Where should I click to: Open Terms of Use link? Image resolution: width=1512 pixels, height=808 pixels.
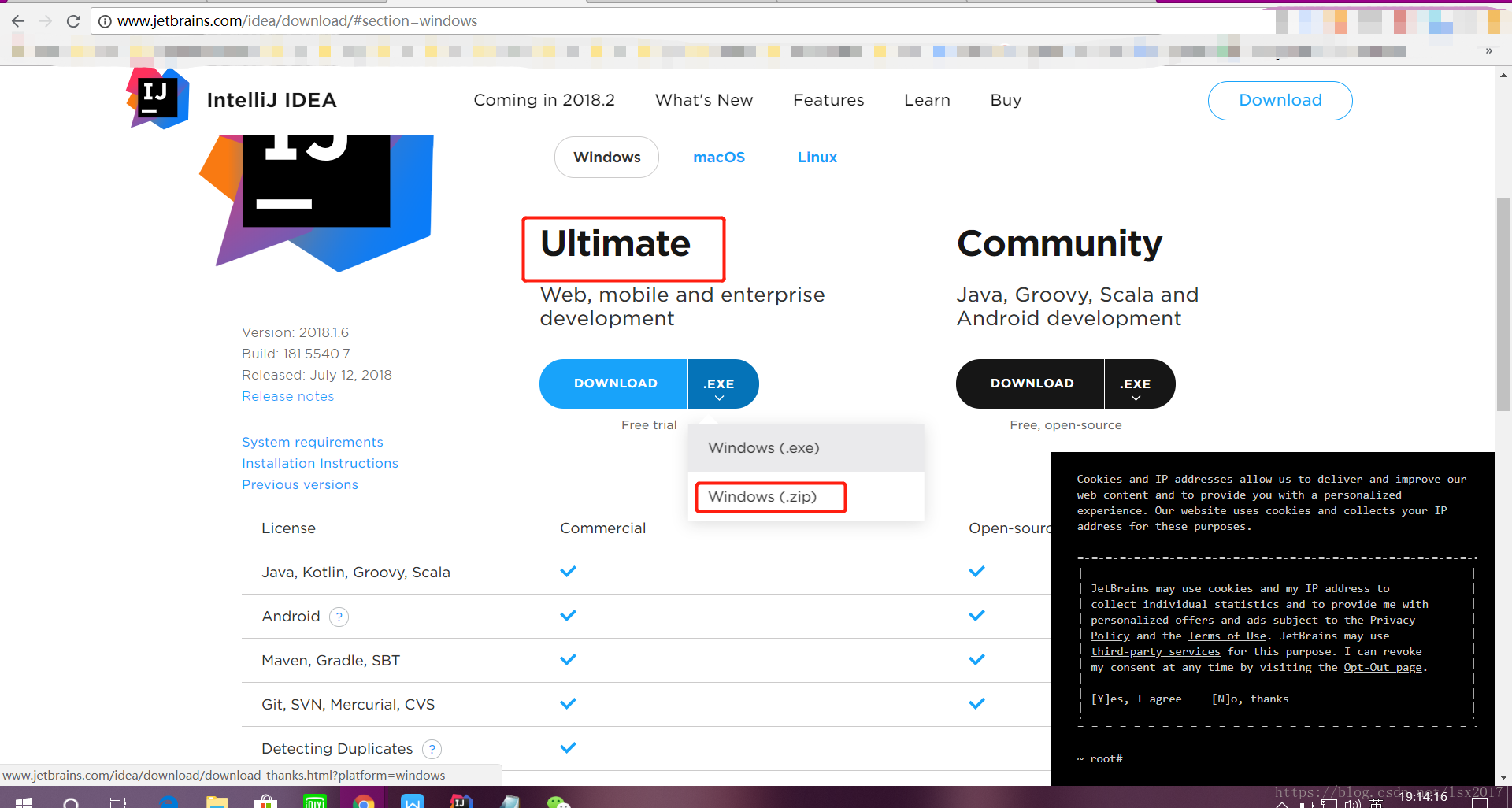coord(1227,636)
